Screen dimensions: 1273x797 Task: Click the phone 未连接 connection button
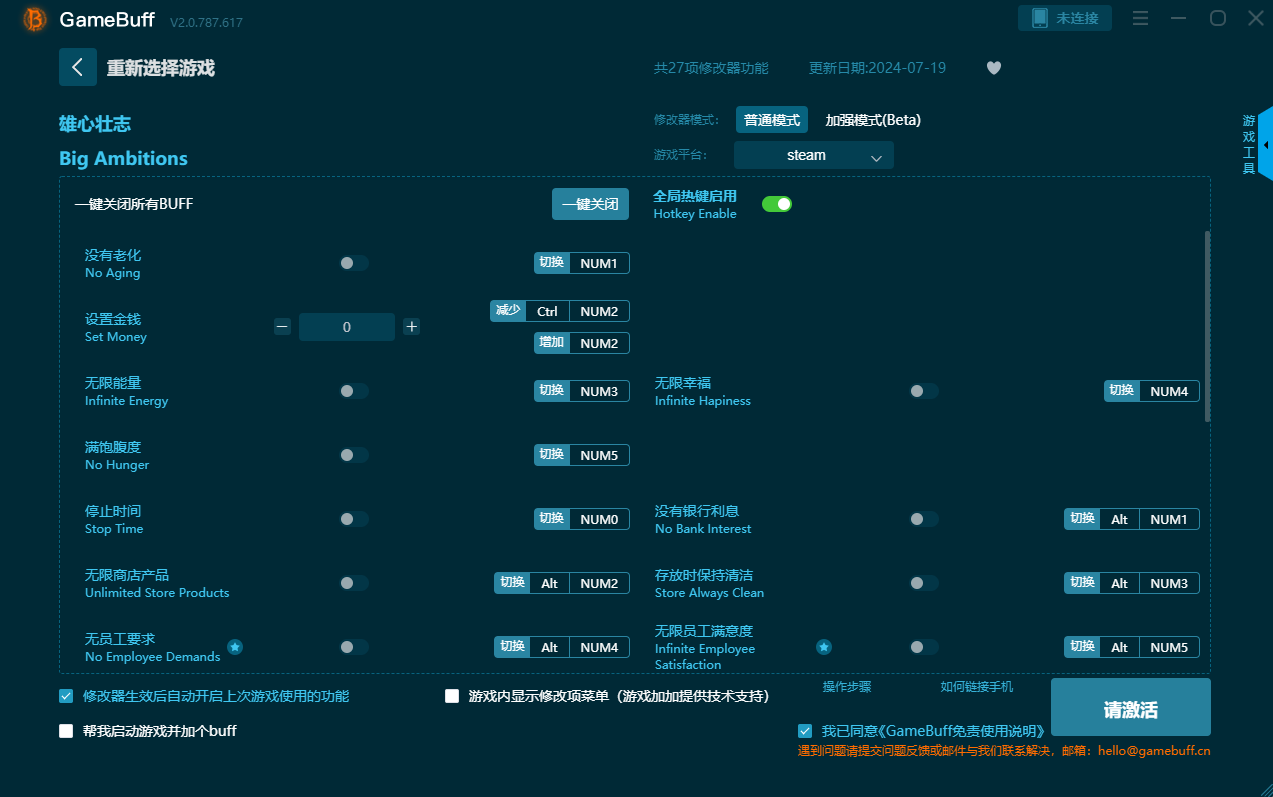(1065, 18)
